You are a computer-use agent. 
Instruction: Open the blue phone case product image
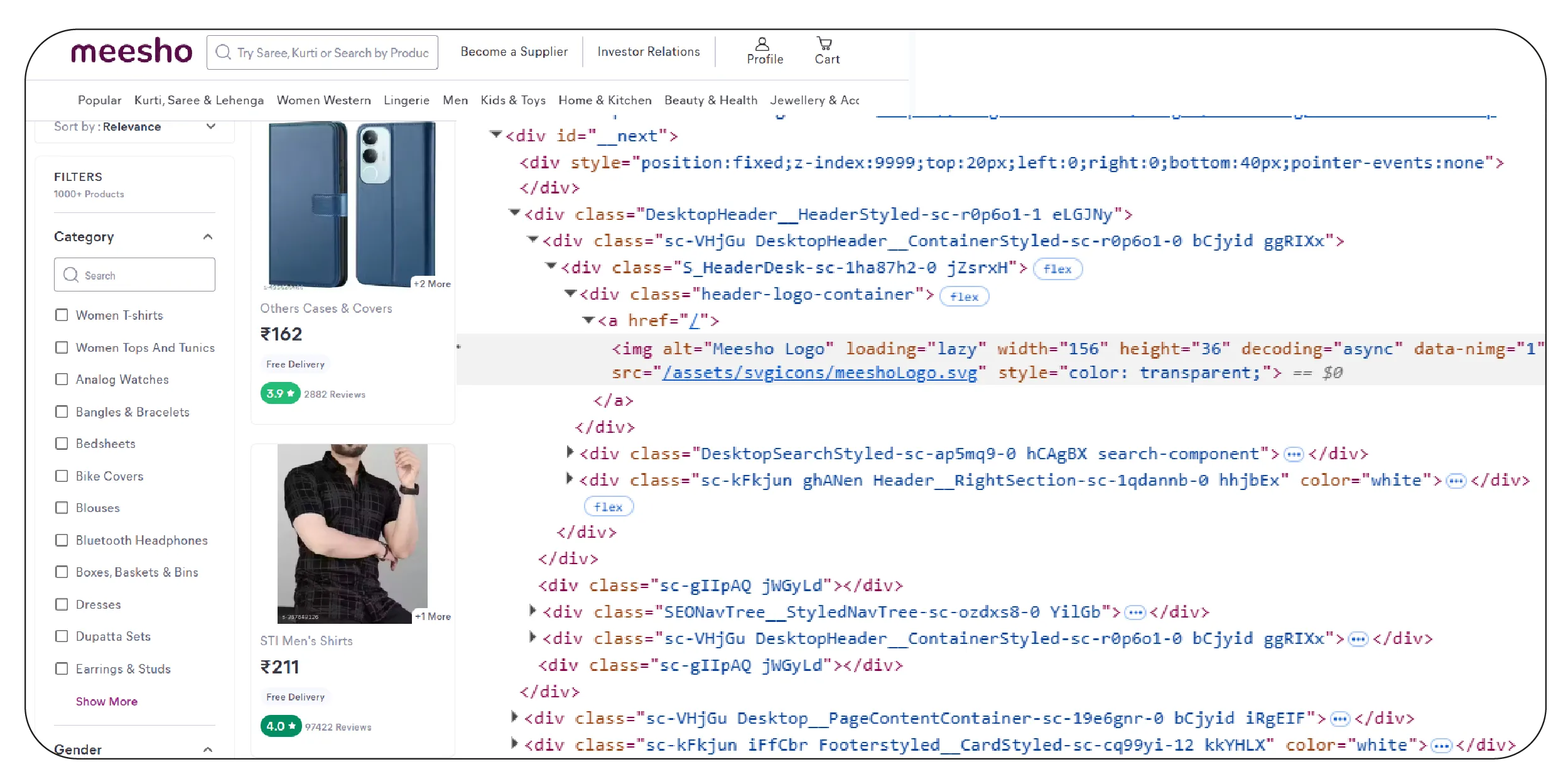(x=352, y=204)
